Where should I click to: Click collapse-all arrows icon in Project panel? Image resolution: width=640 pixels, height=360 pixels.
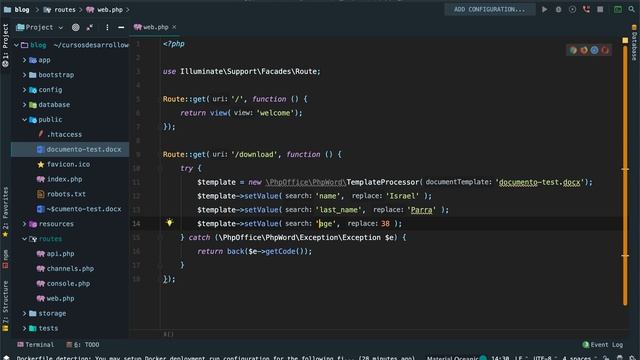(90, 27)
